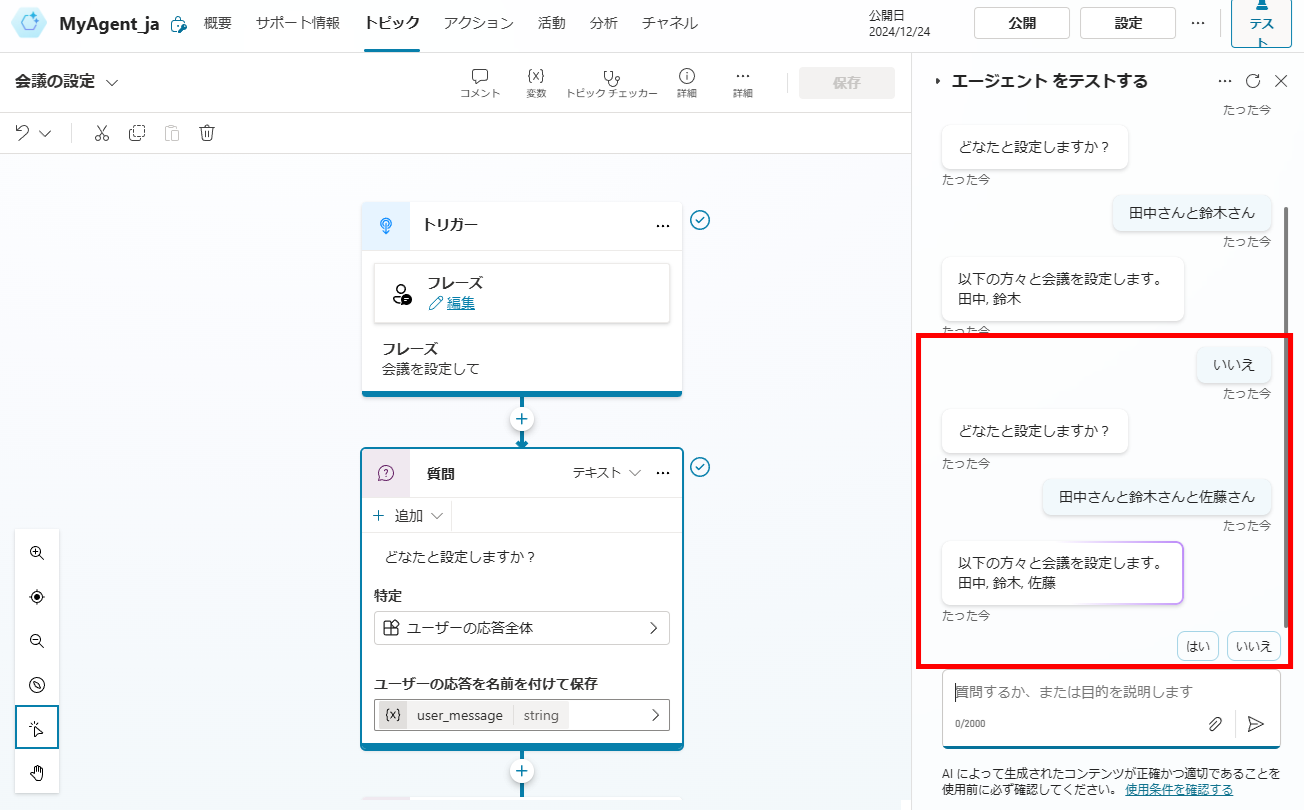The height and width of the screenshot is (810, 1304).
Task: Click the paperclip attach file icon
Action: pyautogui.click(x=1215, y=724)
